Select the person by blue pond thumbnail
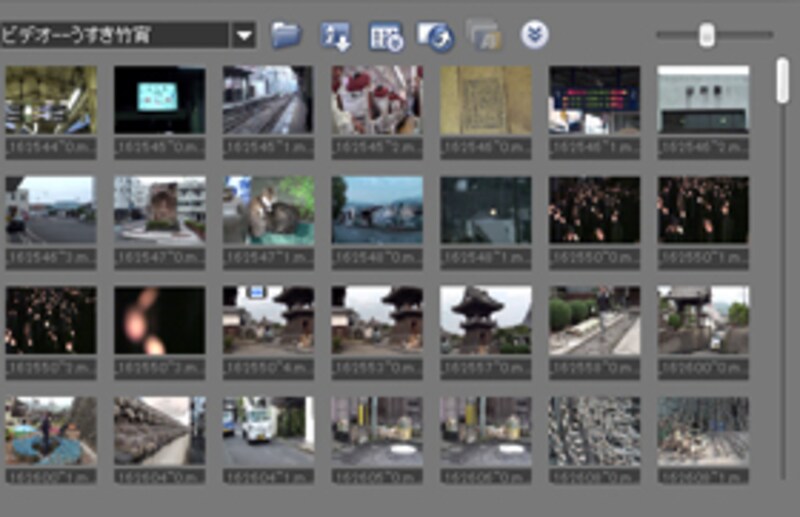This screenshot has width=800, height=517. 50,430
